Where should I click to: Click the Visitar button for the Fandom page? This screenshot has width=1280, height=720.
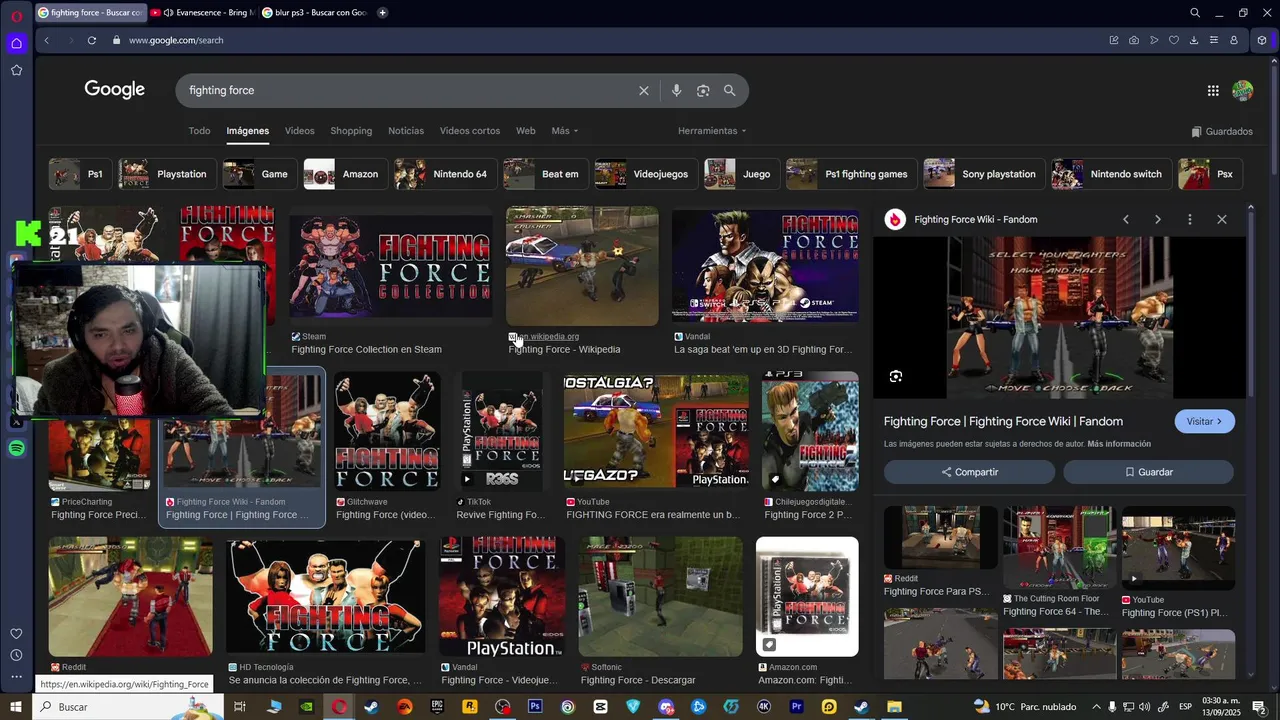point(1204,421)
